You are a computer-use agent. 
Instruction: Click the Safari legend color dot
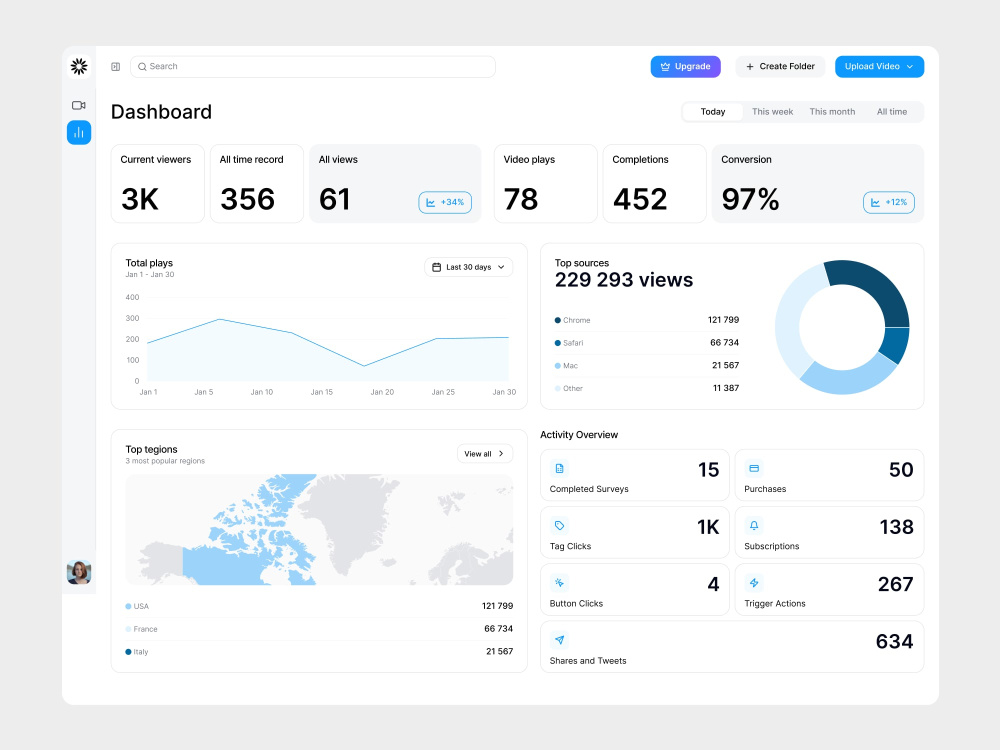point(557,343)
